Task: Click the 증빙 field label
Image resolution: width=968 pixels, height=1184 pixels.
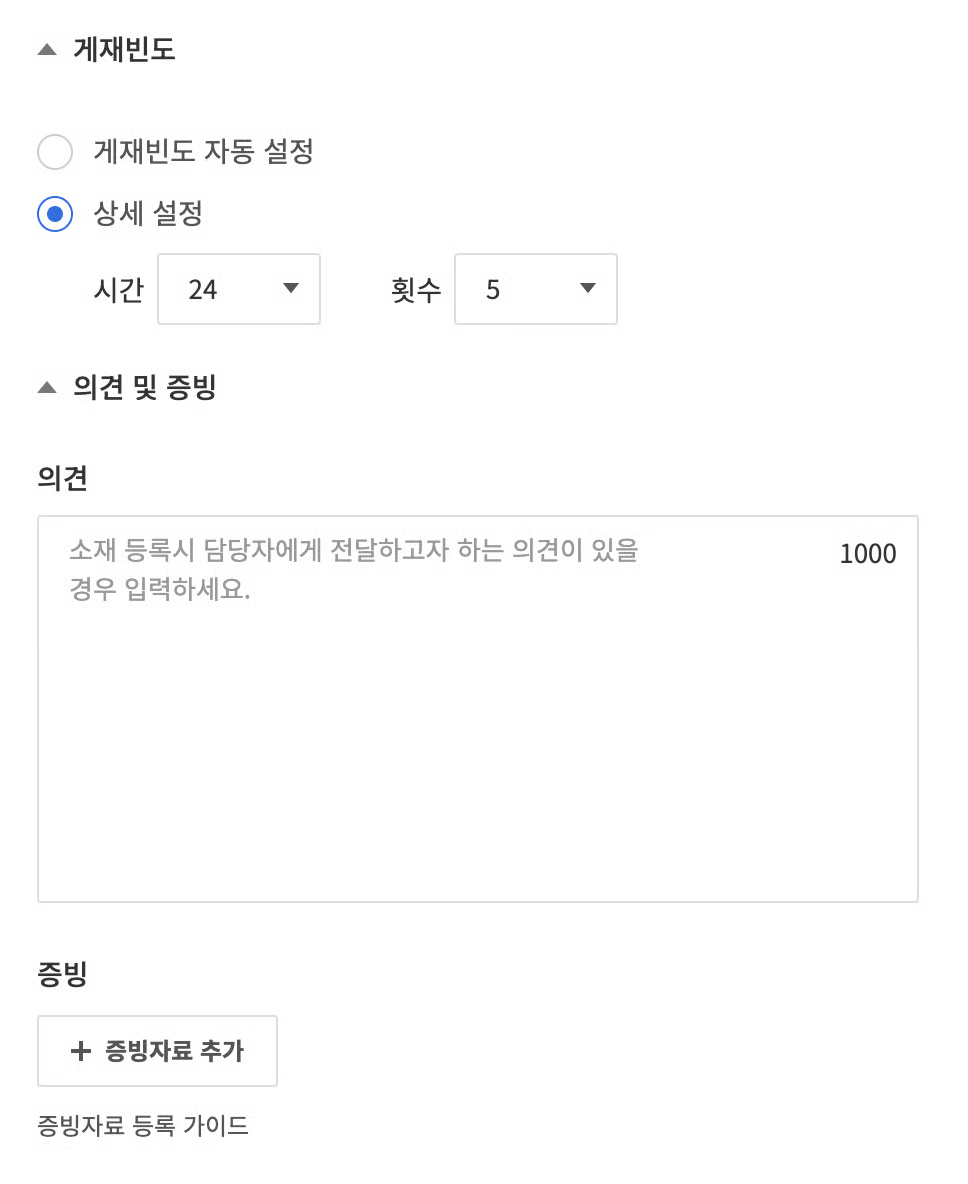Action: click(x=62, y=975)
